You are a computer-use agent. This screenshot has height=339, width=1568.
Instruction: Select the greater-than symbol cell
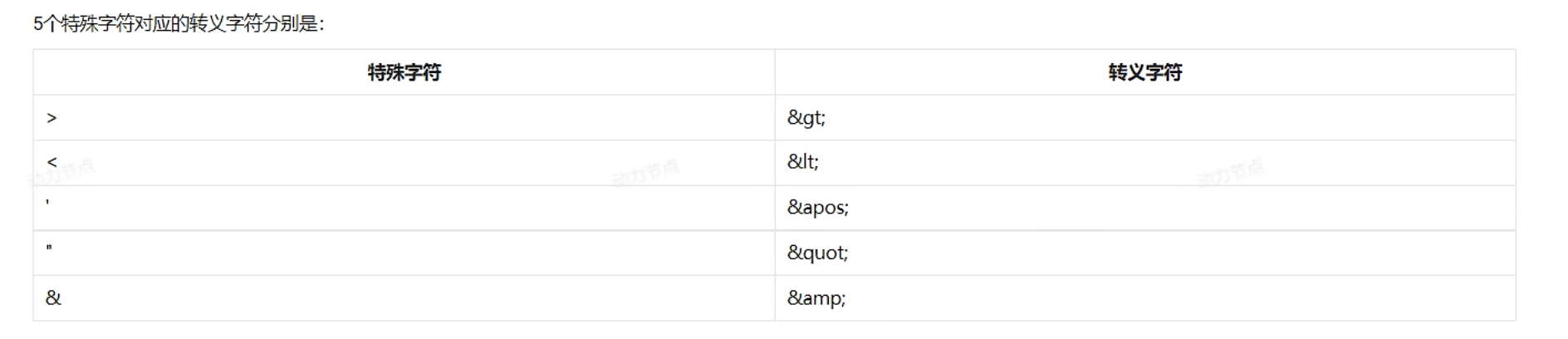(x=52, y=118)
